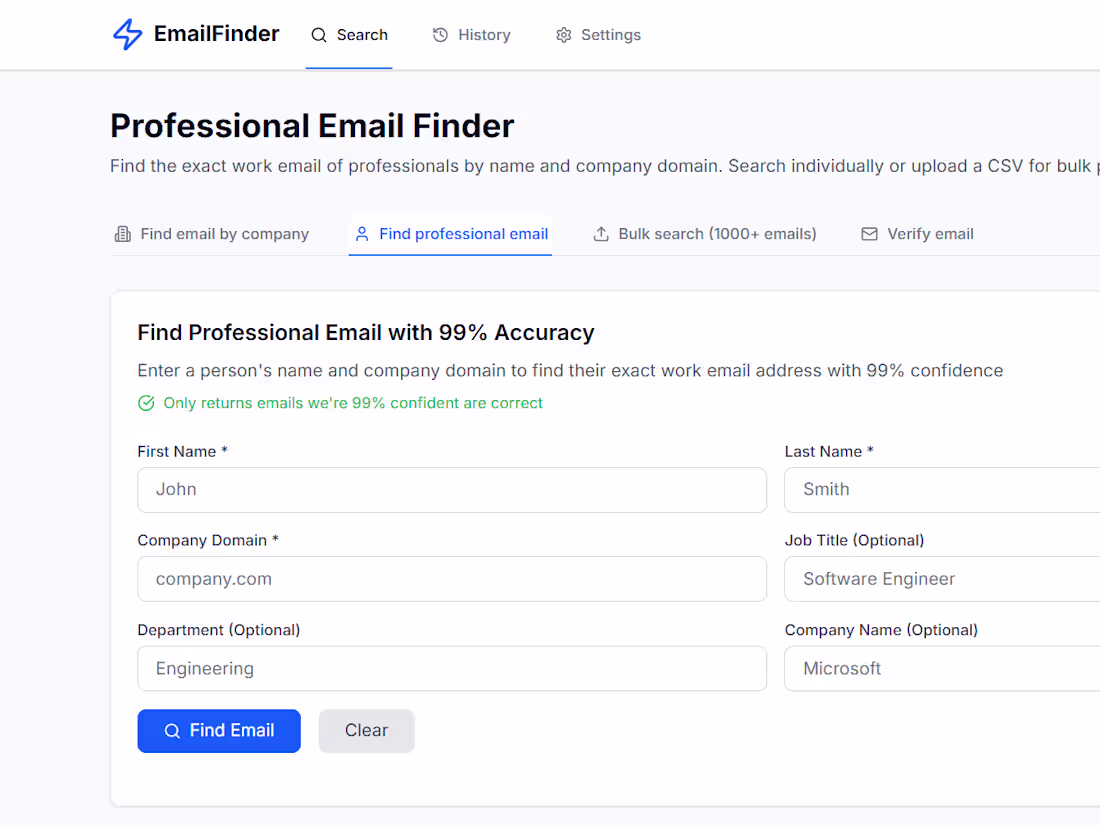The height and width of the screenshot is (825, 1100).
Task: Focus the Job Title input field
Action: point(942,579)
